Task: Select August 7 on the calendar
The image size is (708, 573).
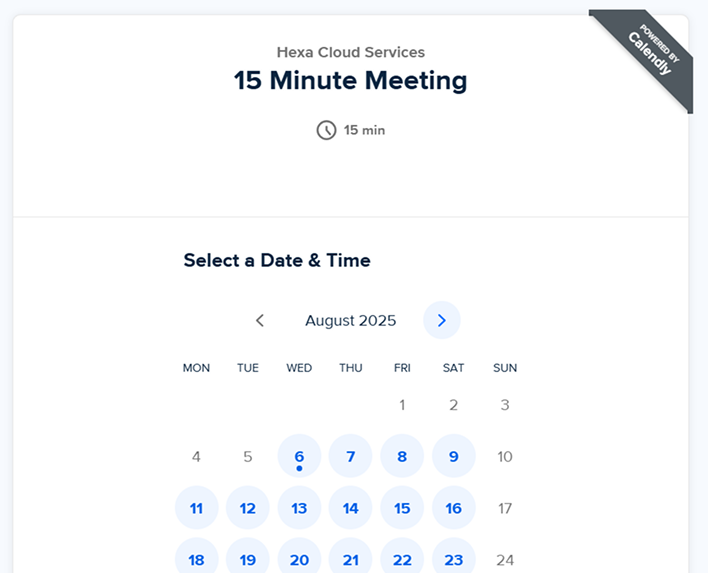Action: (350, 457)
